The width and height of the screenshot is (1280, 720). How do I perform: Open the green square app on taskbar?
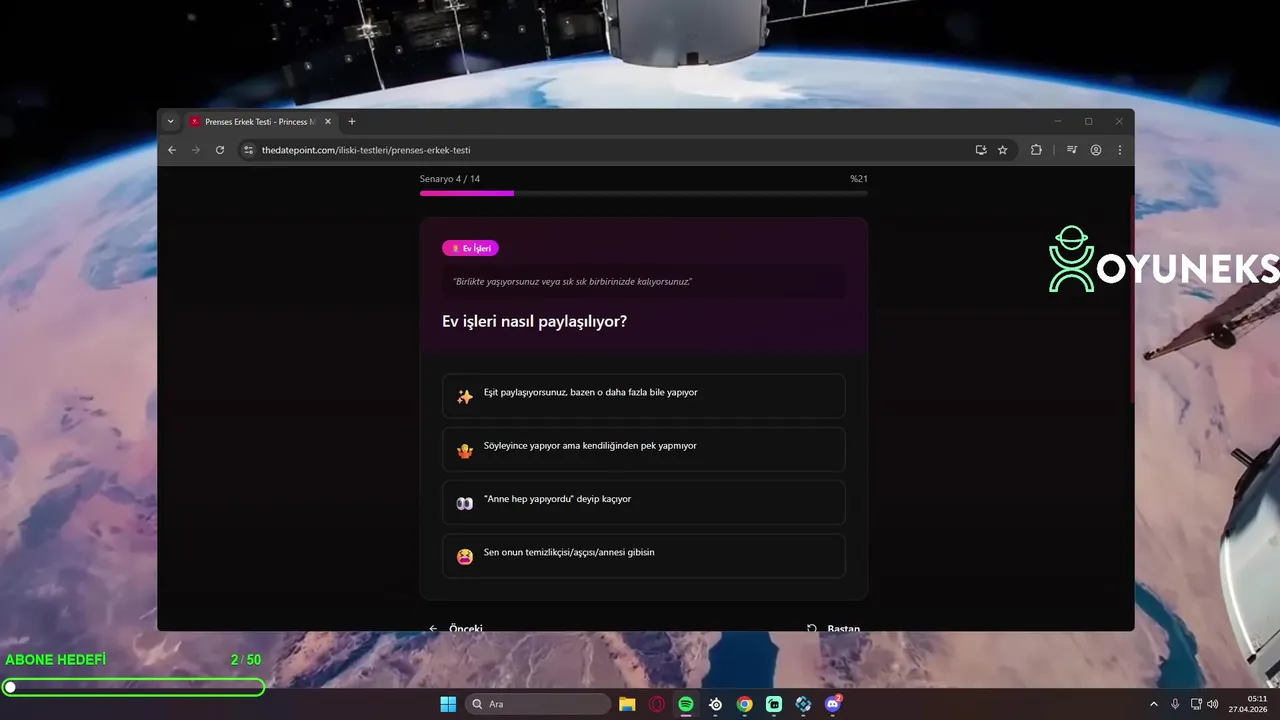tap(774, 704)
